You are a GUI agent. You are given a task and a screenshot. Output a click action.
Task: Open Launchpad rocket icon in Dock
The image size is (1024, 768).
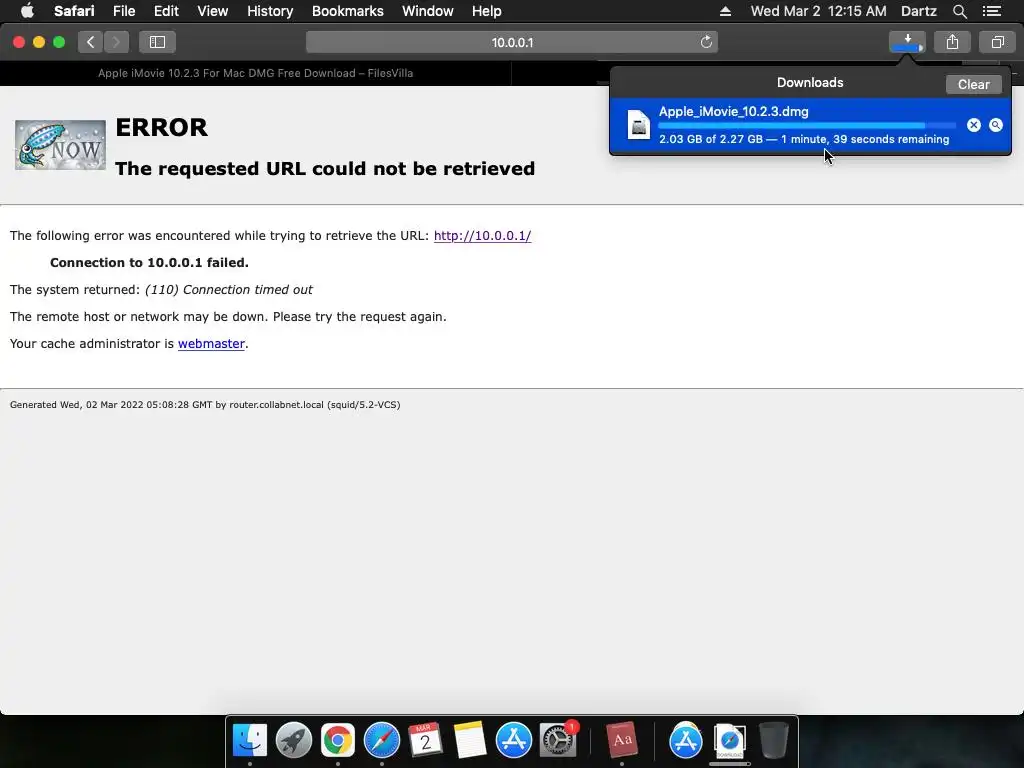pos(294,740)
